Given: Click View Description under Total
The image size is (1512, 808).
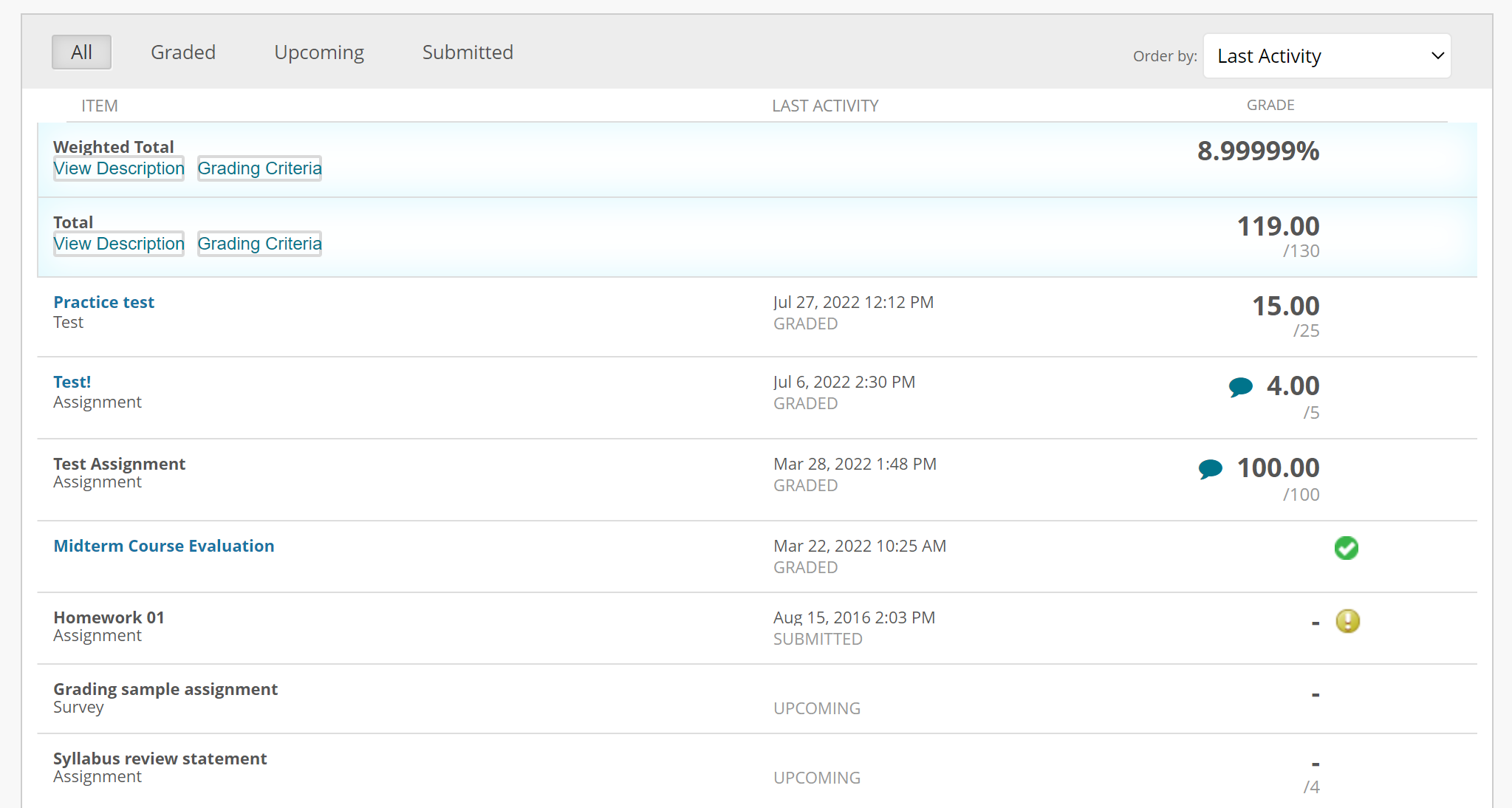Looking at the screenshot, I should [x=118, y=244].
